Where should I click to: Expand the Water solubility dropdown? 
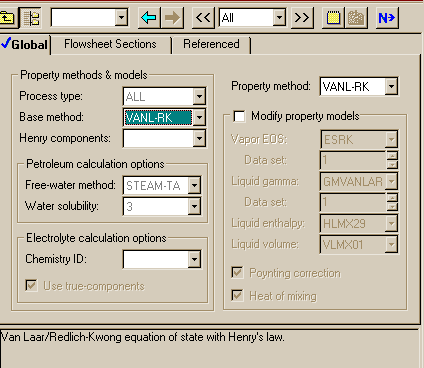click(194, 206)
